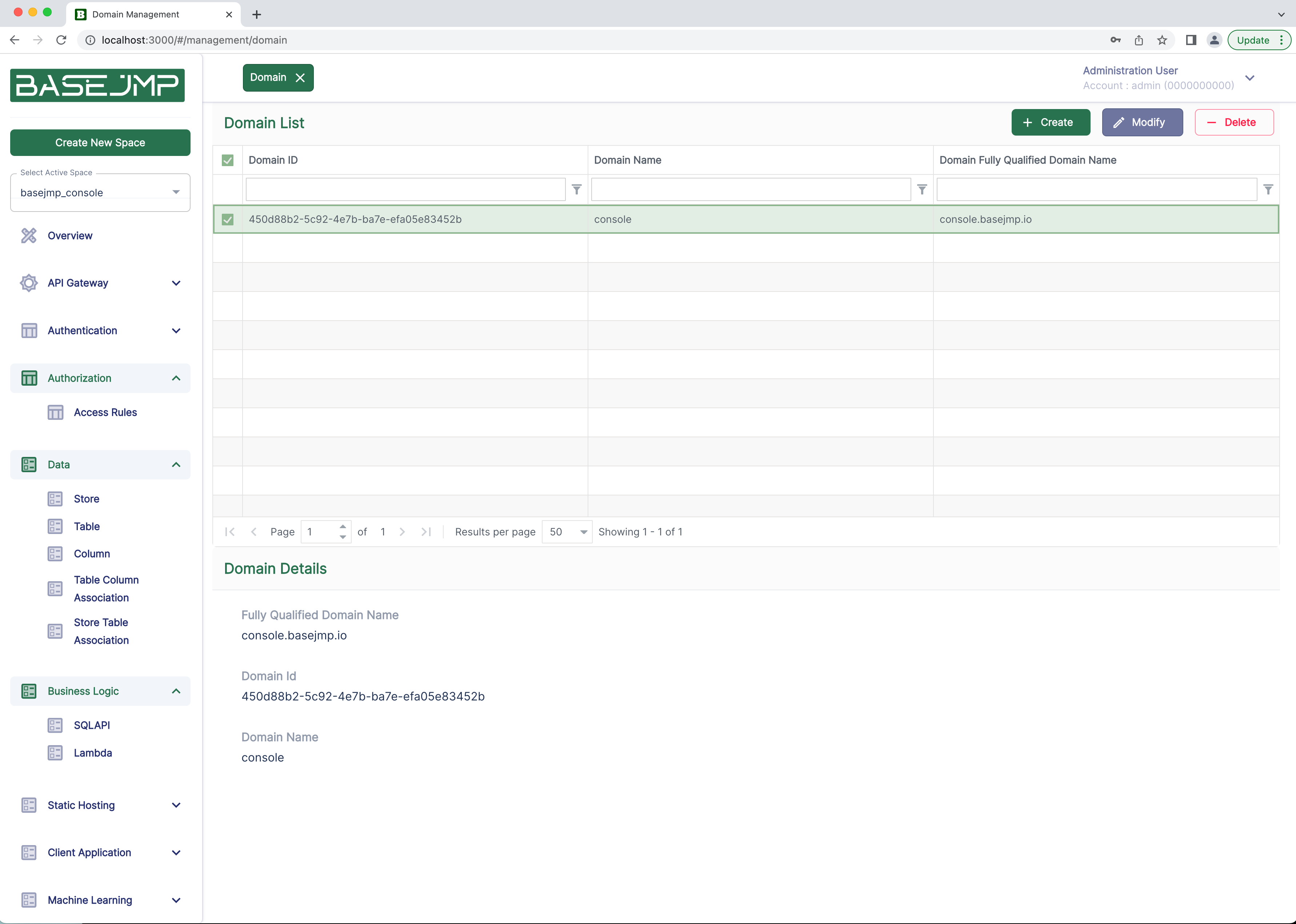
Task: Click the next page arrow
Action: click(x=403, y=531)
